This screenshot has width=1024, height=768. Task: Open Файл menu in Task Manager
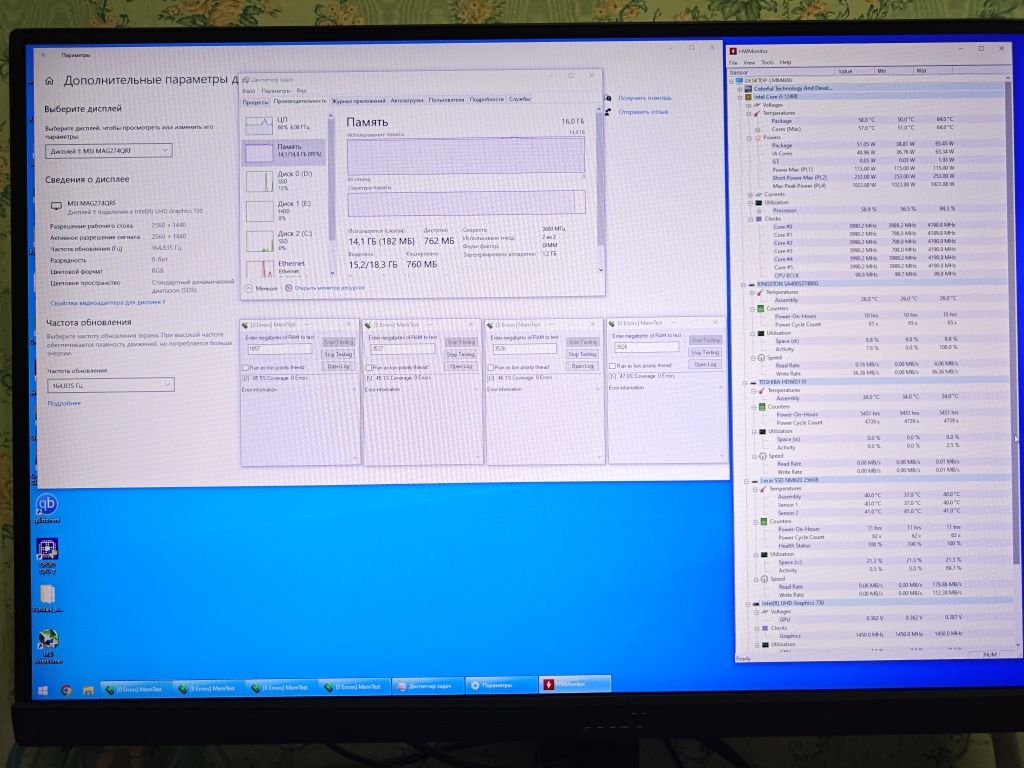(x=249, y=91)
